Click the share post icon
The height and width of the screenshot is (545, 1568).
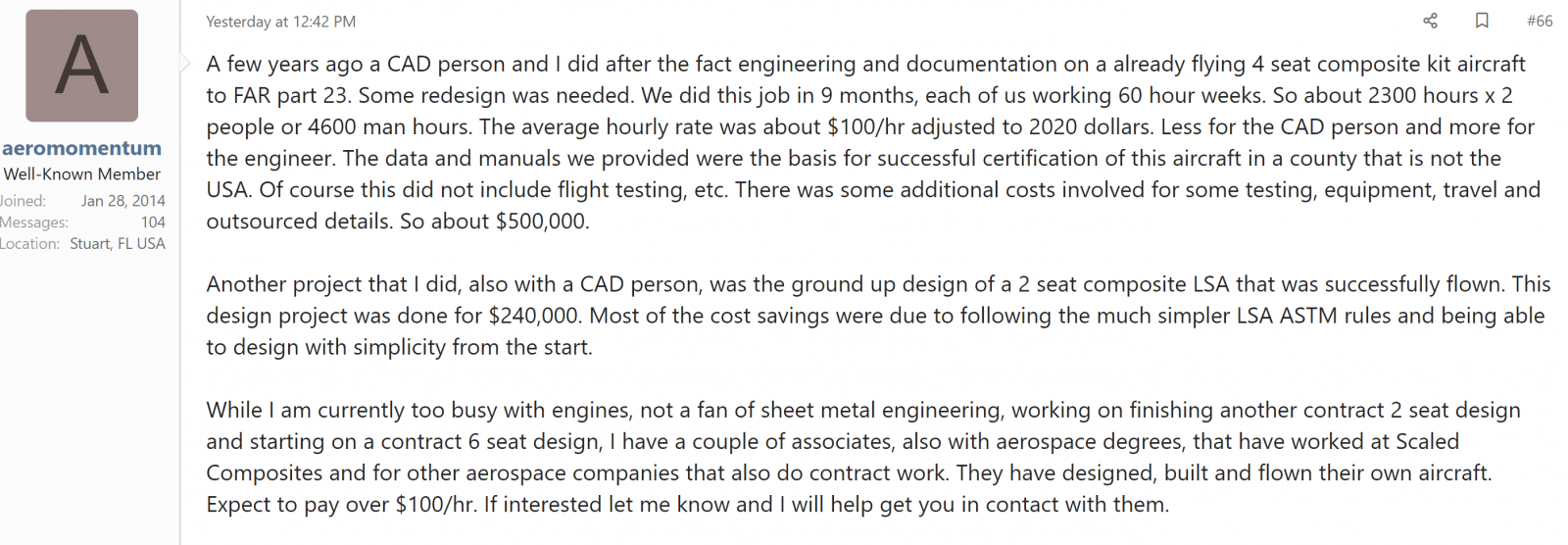point(1430,21)
